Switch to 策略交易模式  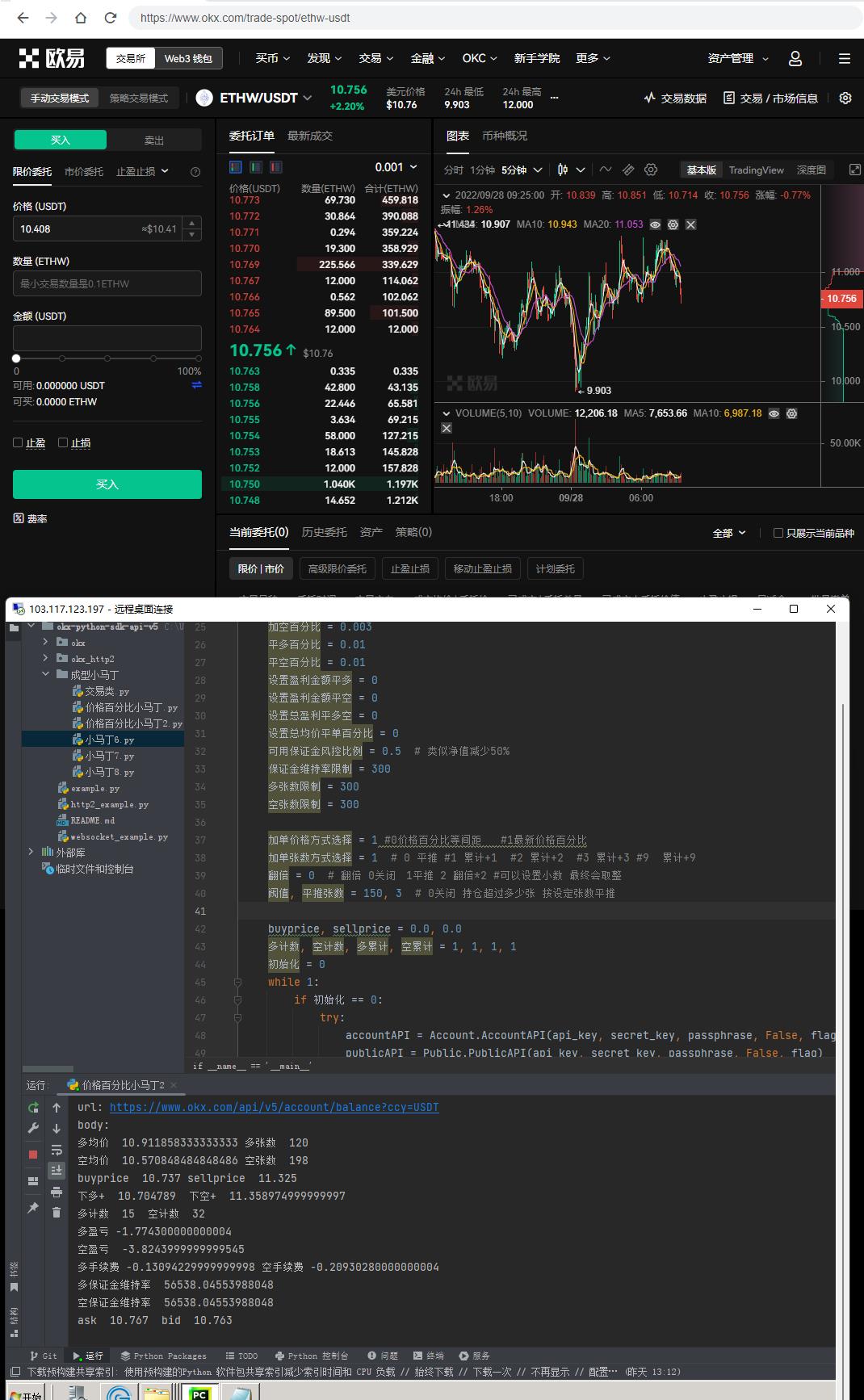click(x=139, y=98)
